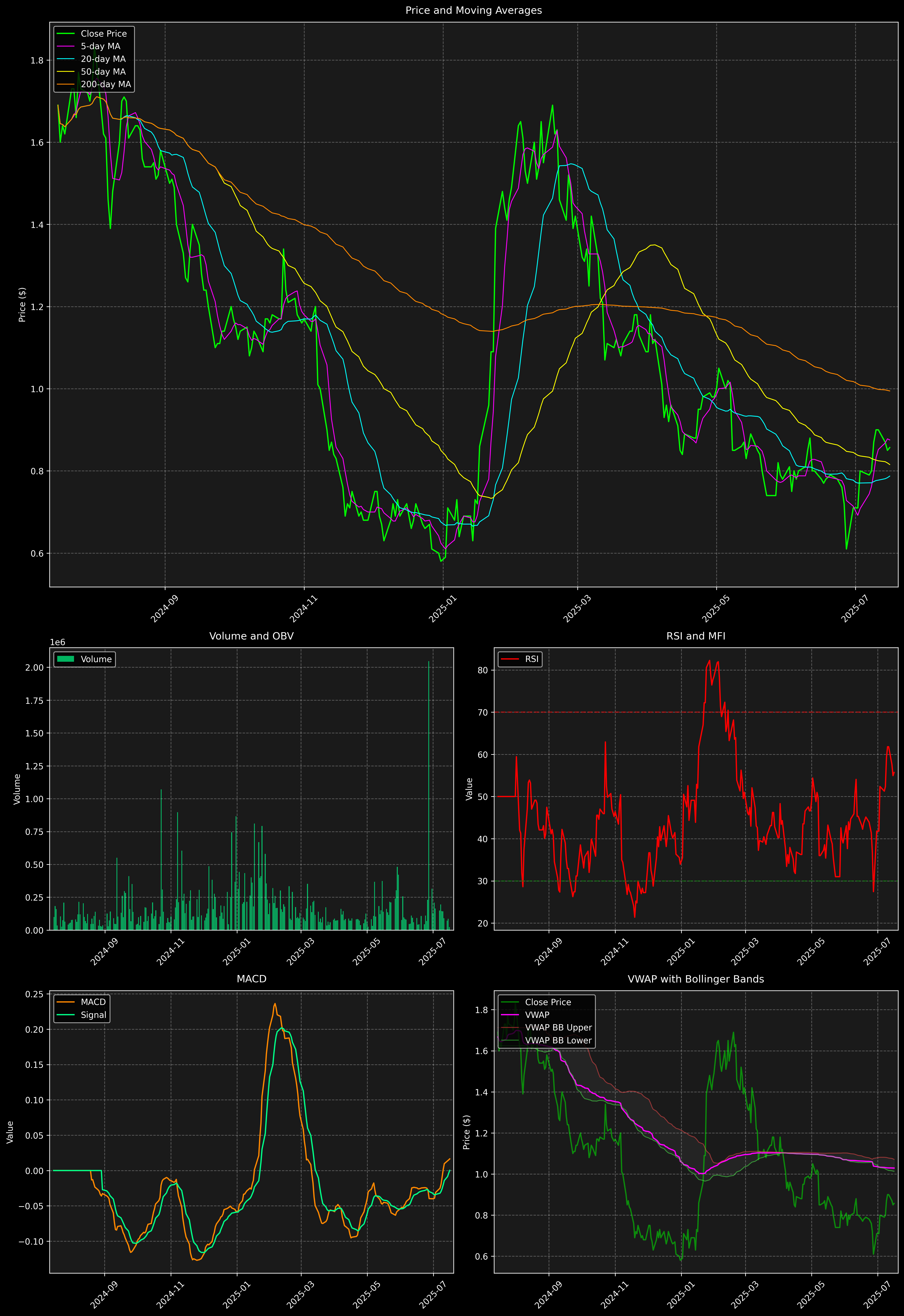Click the 'MACD' chart title
The width and height of the screenshot is (904, 1316).
(252, 979)
